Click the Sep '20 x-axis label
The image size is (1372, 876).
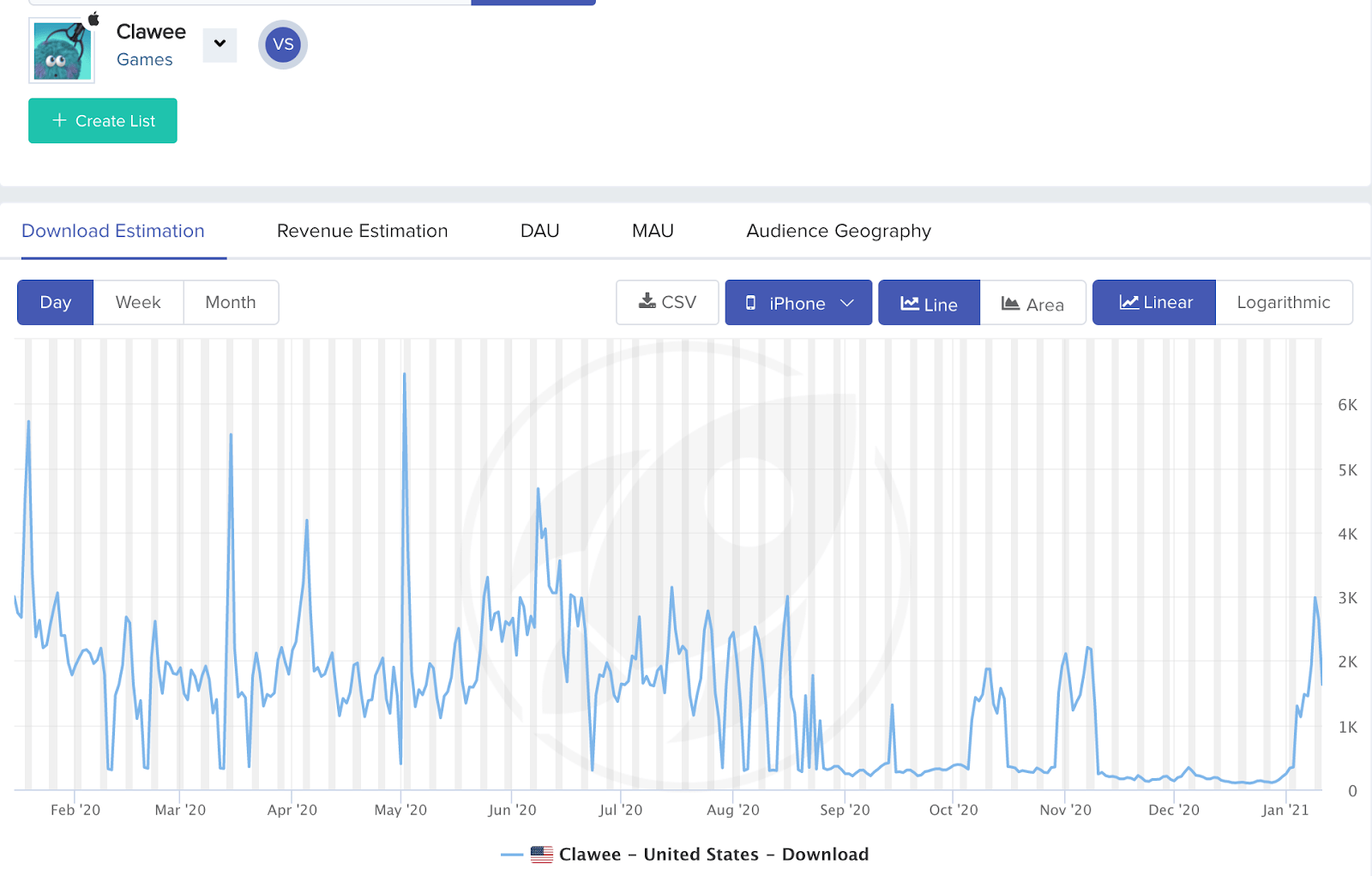pos(845,810)
